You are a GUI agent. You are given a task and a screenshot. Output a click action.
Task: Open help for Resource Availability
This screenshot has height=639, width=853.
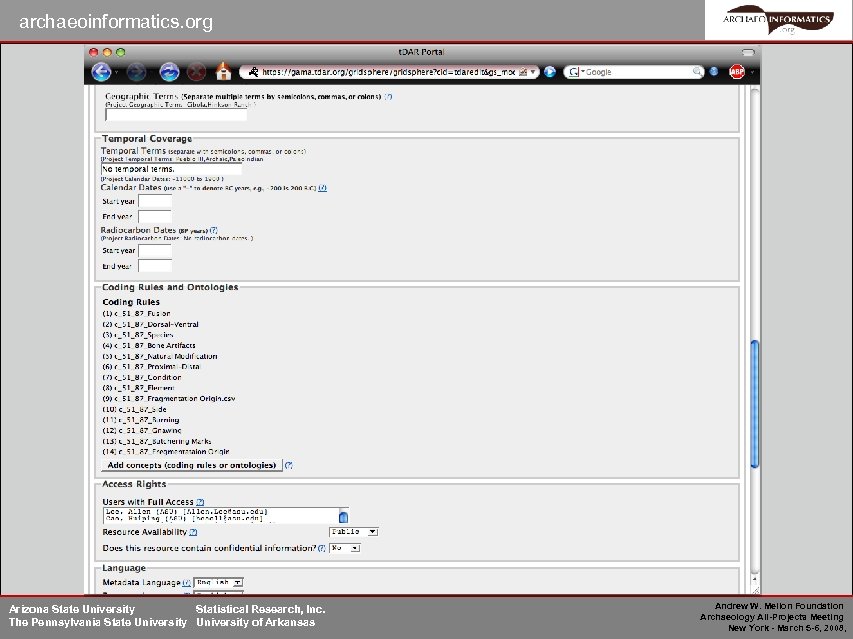coord(193,532)
